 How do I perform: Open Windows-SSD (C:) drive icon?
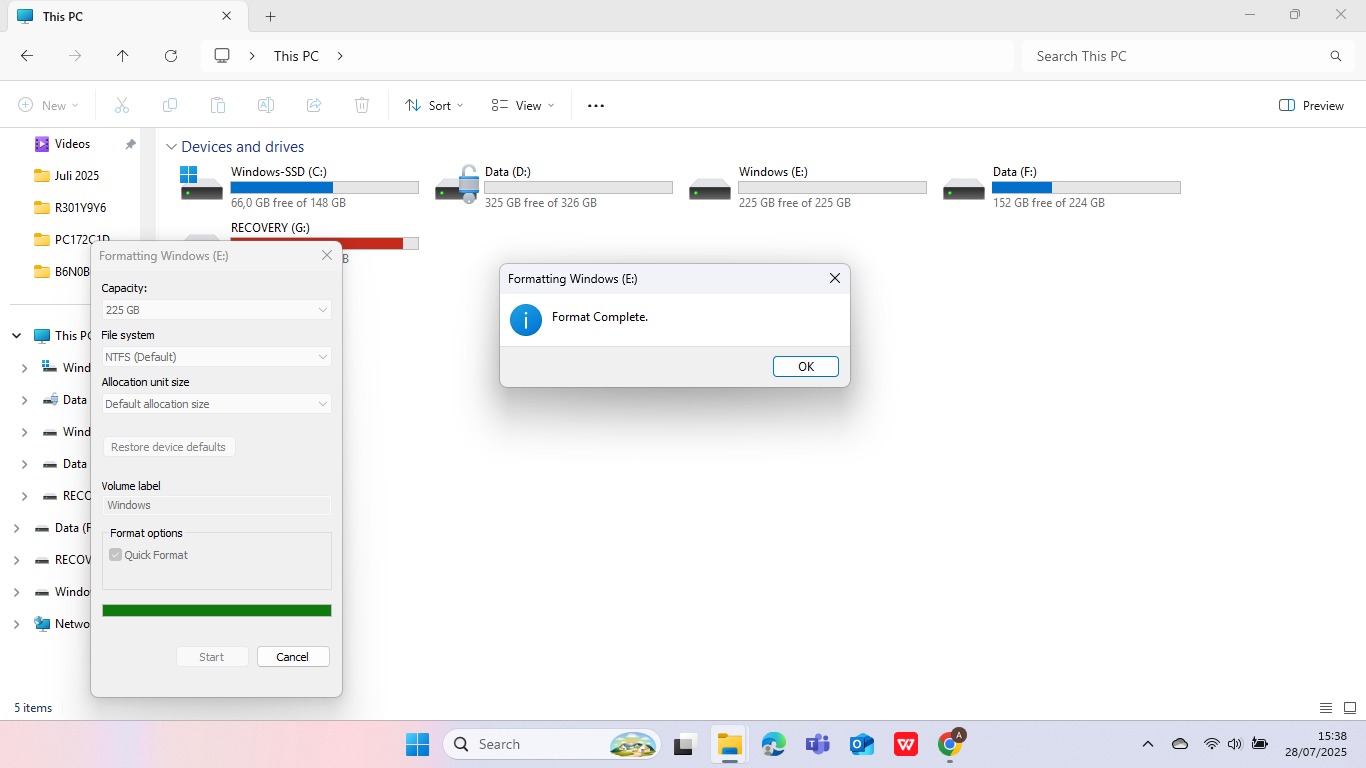[201, 185]
